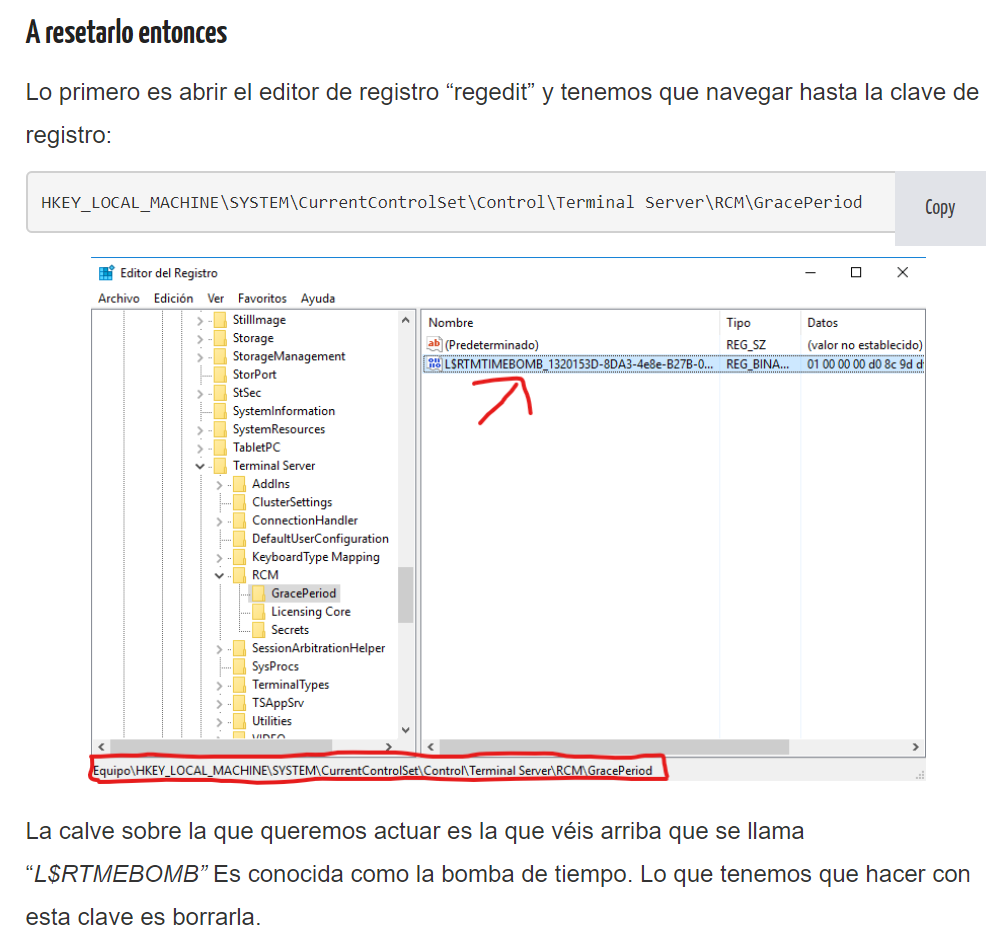Maximize the Editor del Registro window
This screenshot has width=998, height=944.
pos(856,272)
